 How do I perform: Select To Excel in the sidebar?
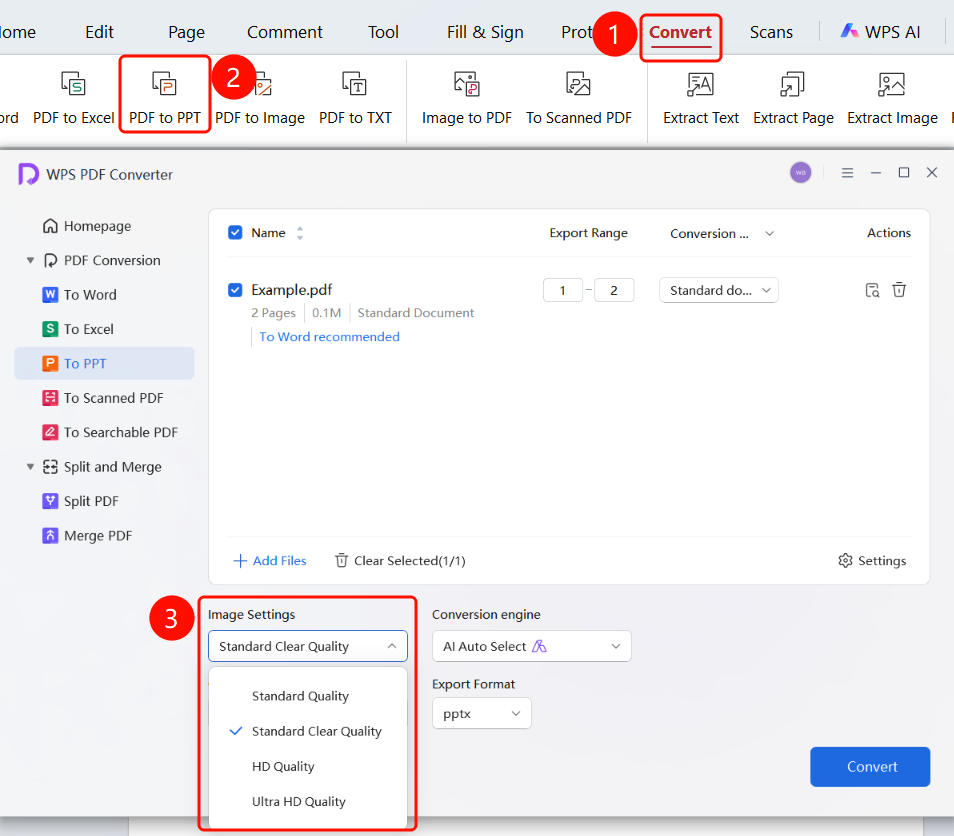pyautogui.click(x=78, y=329)
